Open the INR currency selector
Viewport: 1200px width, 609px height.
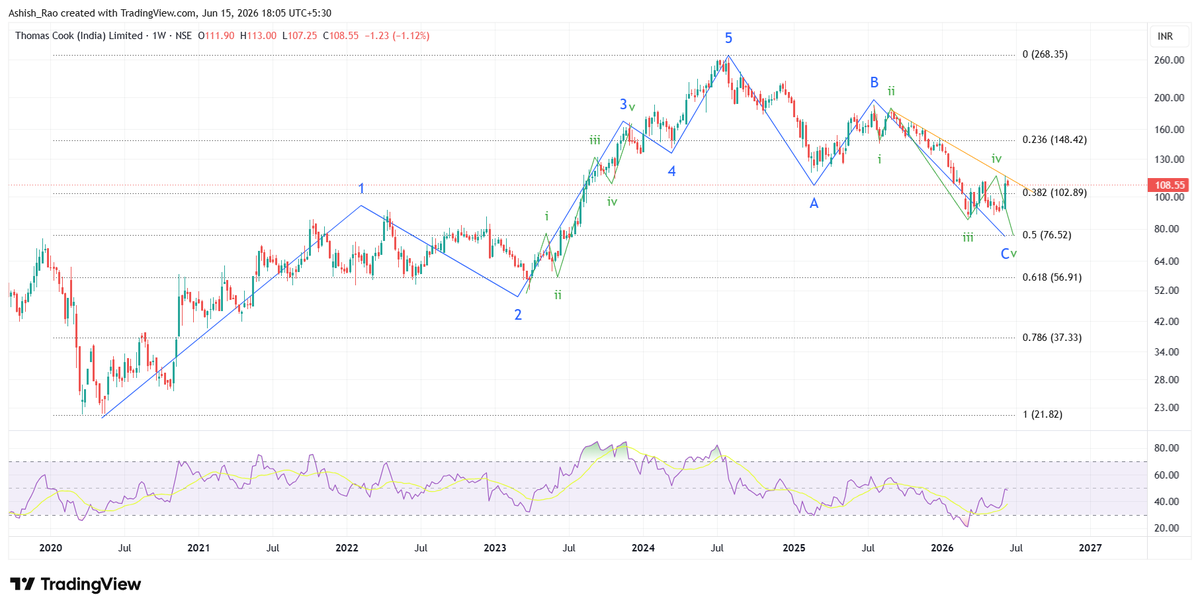coord(1165,36)
